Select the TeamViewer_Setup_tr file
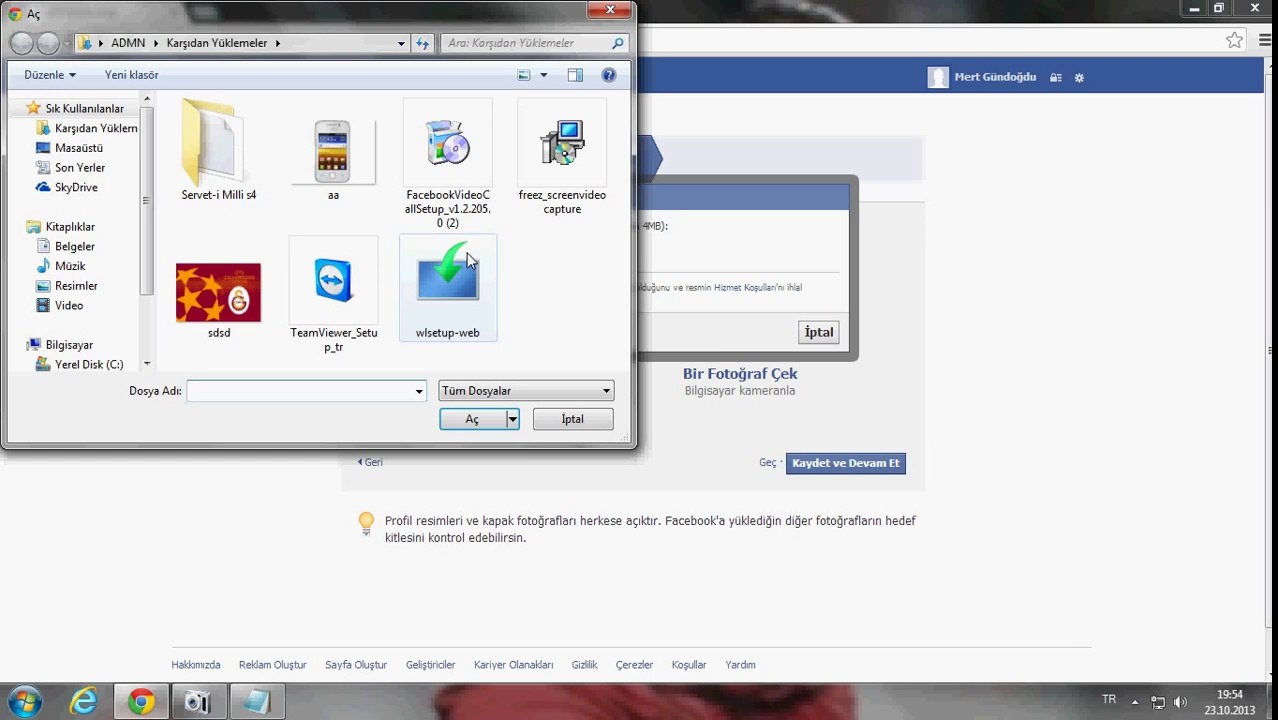 pyautogui.click(x=333, y=295)
